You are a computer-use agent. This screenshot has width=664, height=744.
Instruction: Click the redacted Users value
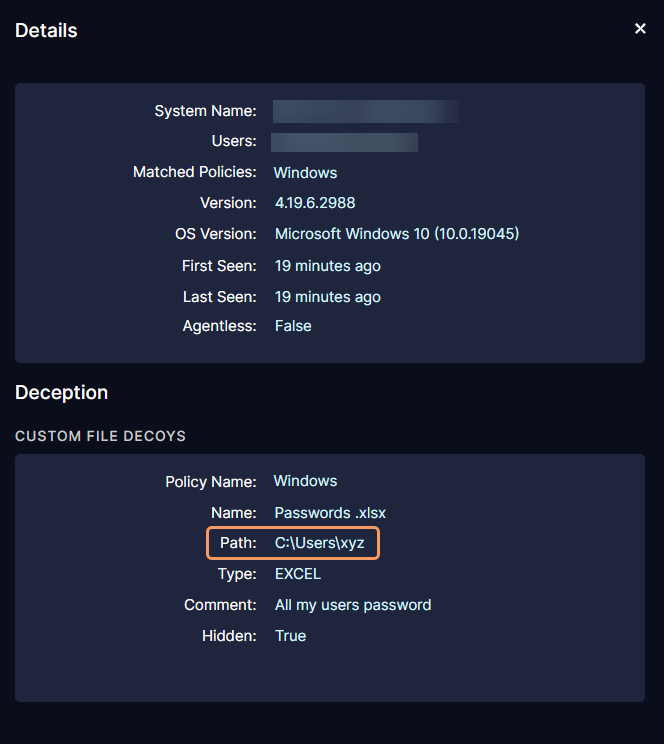click(345, 142)
